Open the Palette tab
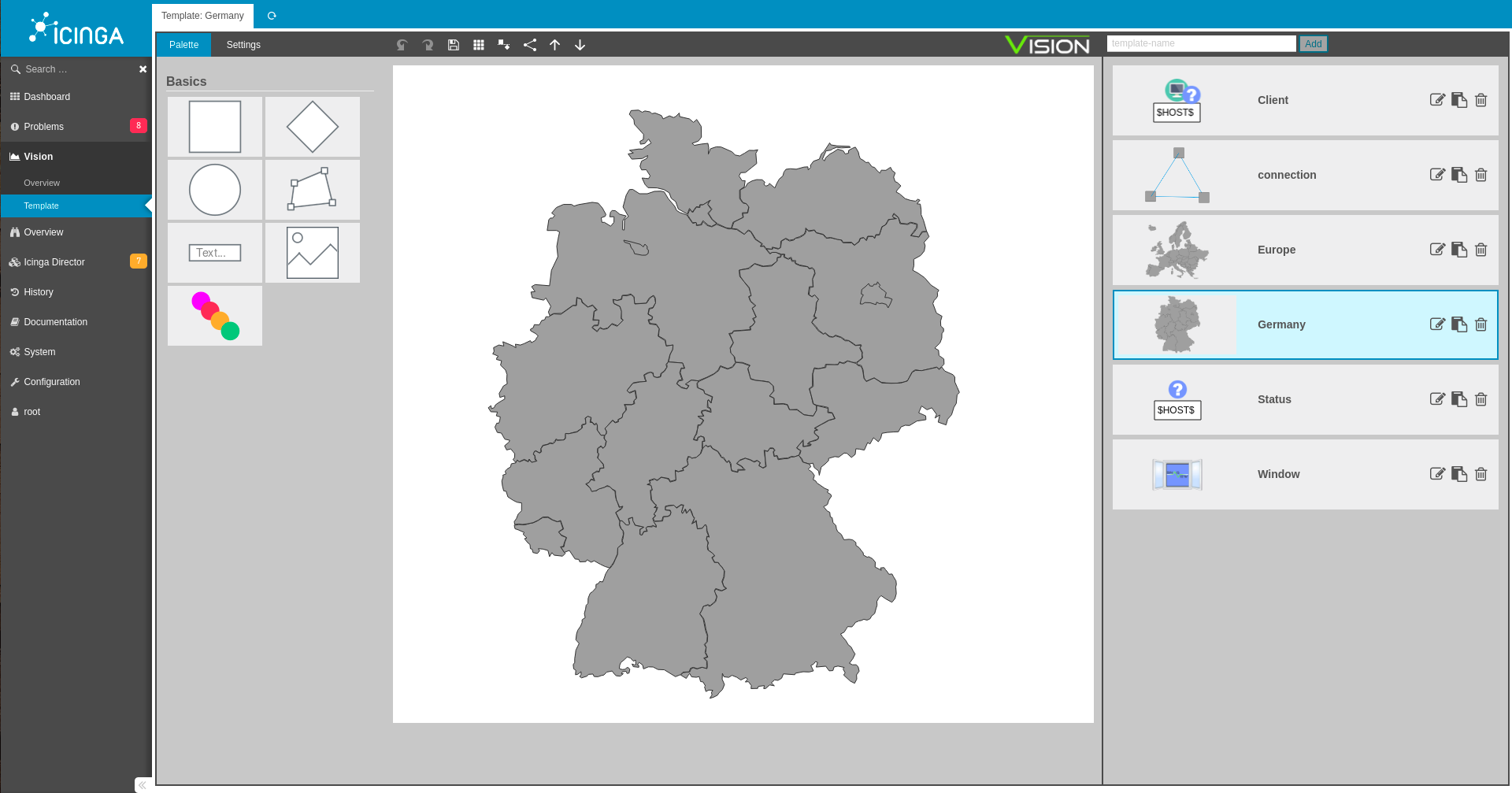Viewport: 1512px width, 793px height. (x=183, y=45)
